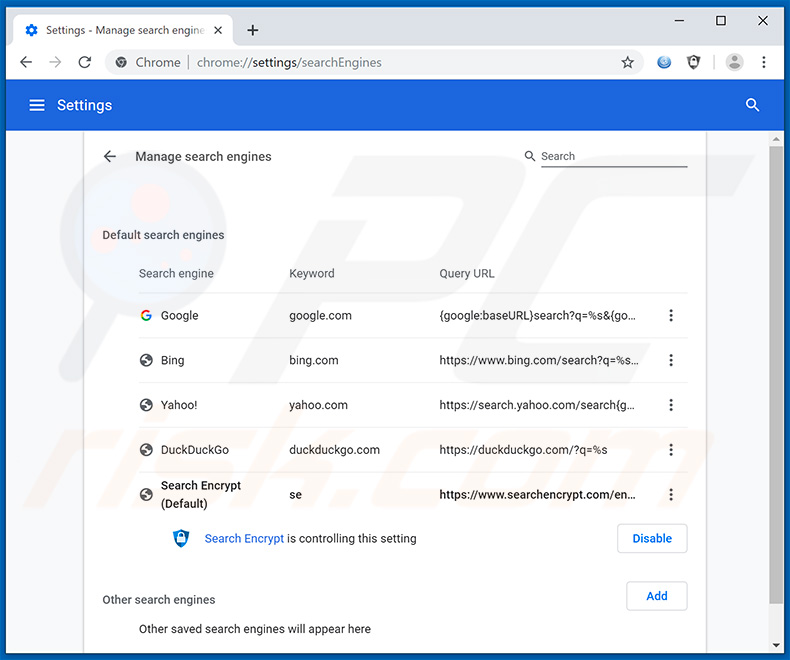
Task: Add a new search engine
Action: [656, 596]
